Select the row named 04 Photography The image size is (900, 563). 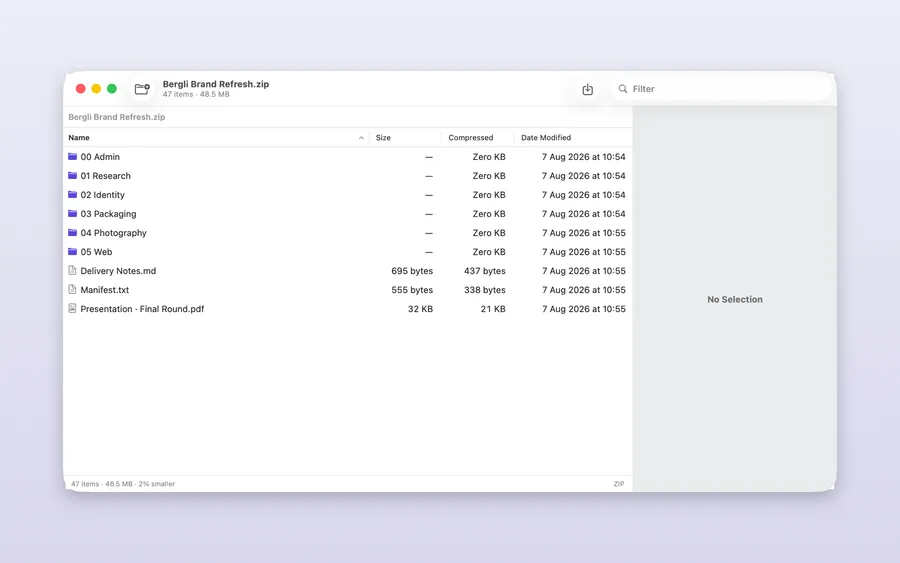tap(347, 232)
